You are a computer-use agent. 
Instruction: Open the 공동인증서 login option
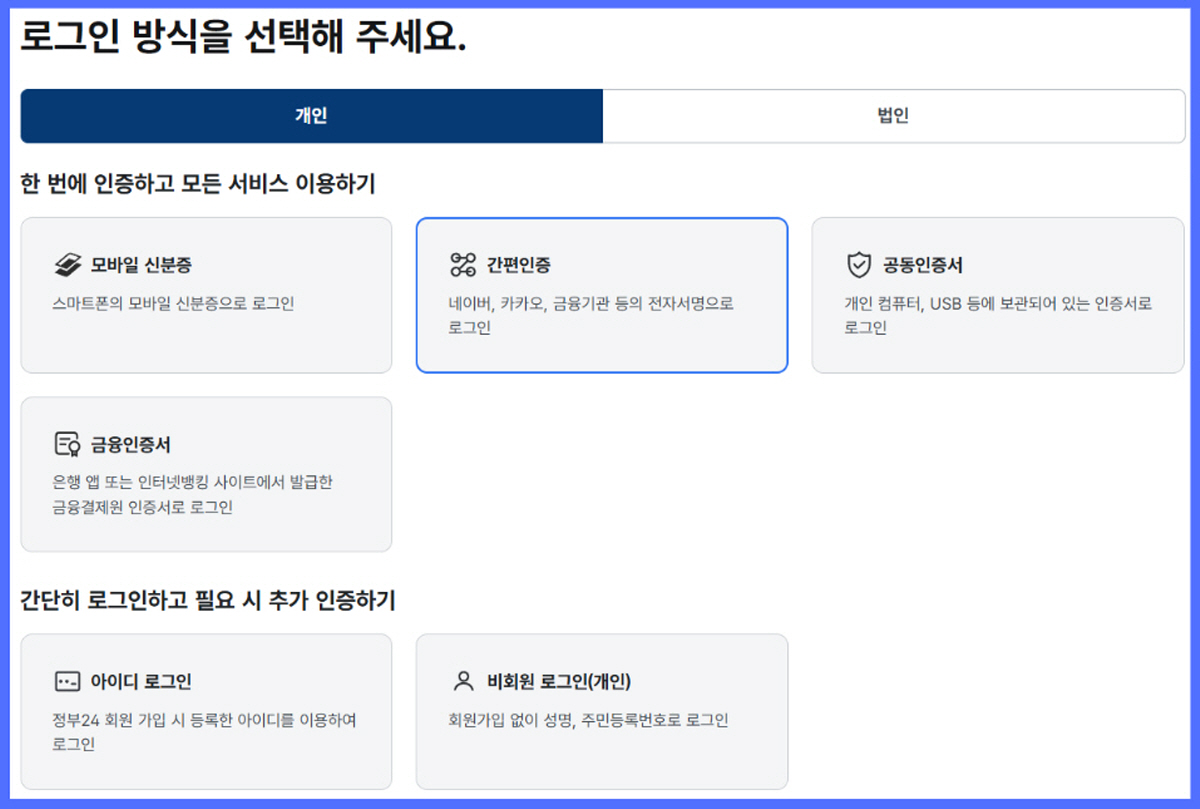997,295
